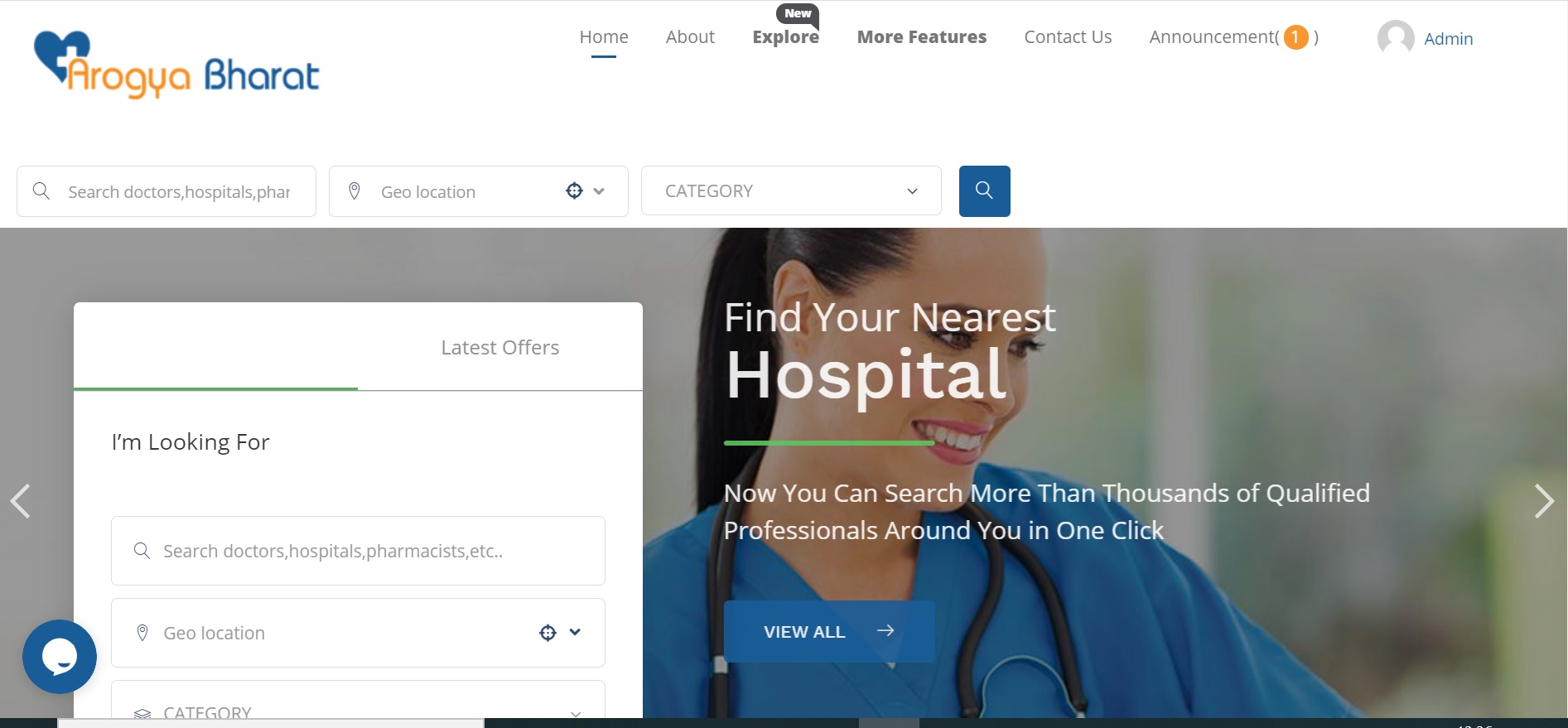Image resolution: width=1568 pixels, height=728 pixels.
Task: Open panel Geo location dropdown arrow
Action: (x=576, y=633)
